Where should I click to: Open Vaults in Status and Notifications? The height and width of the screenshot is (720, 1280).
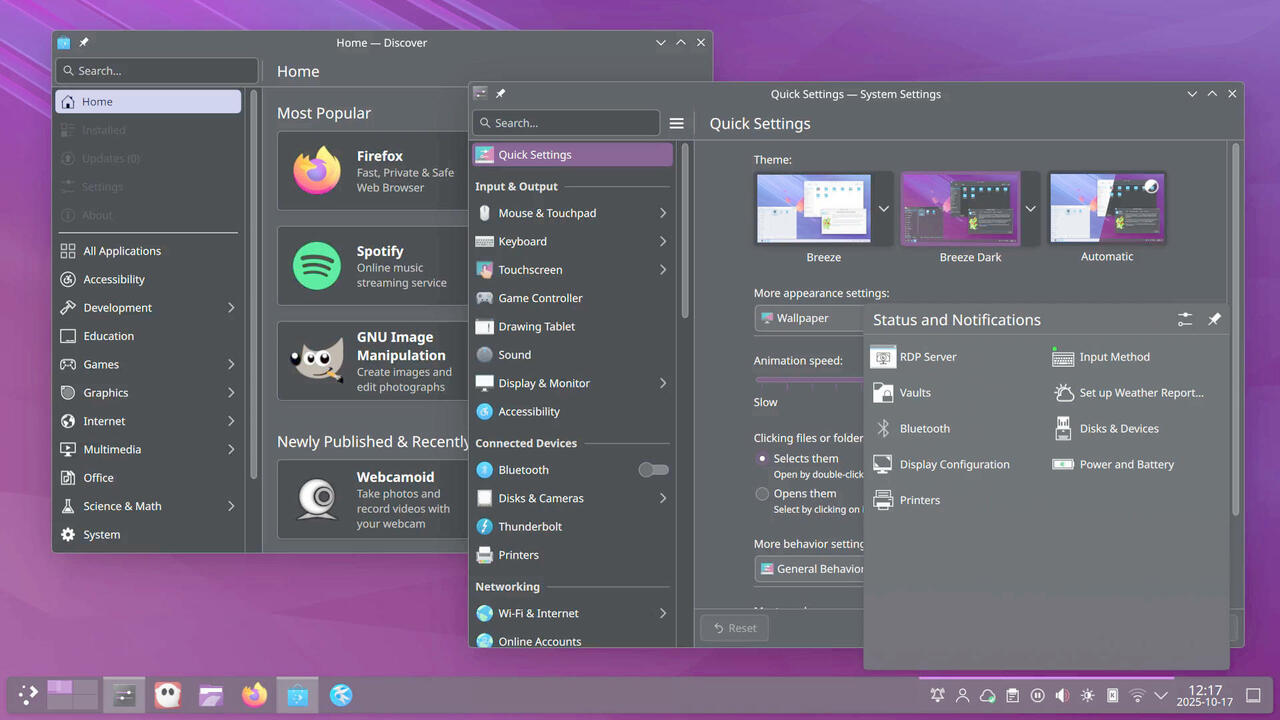[x=914, y=393]
